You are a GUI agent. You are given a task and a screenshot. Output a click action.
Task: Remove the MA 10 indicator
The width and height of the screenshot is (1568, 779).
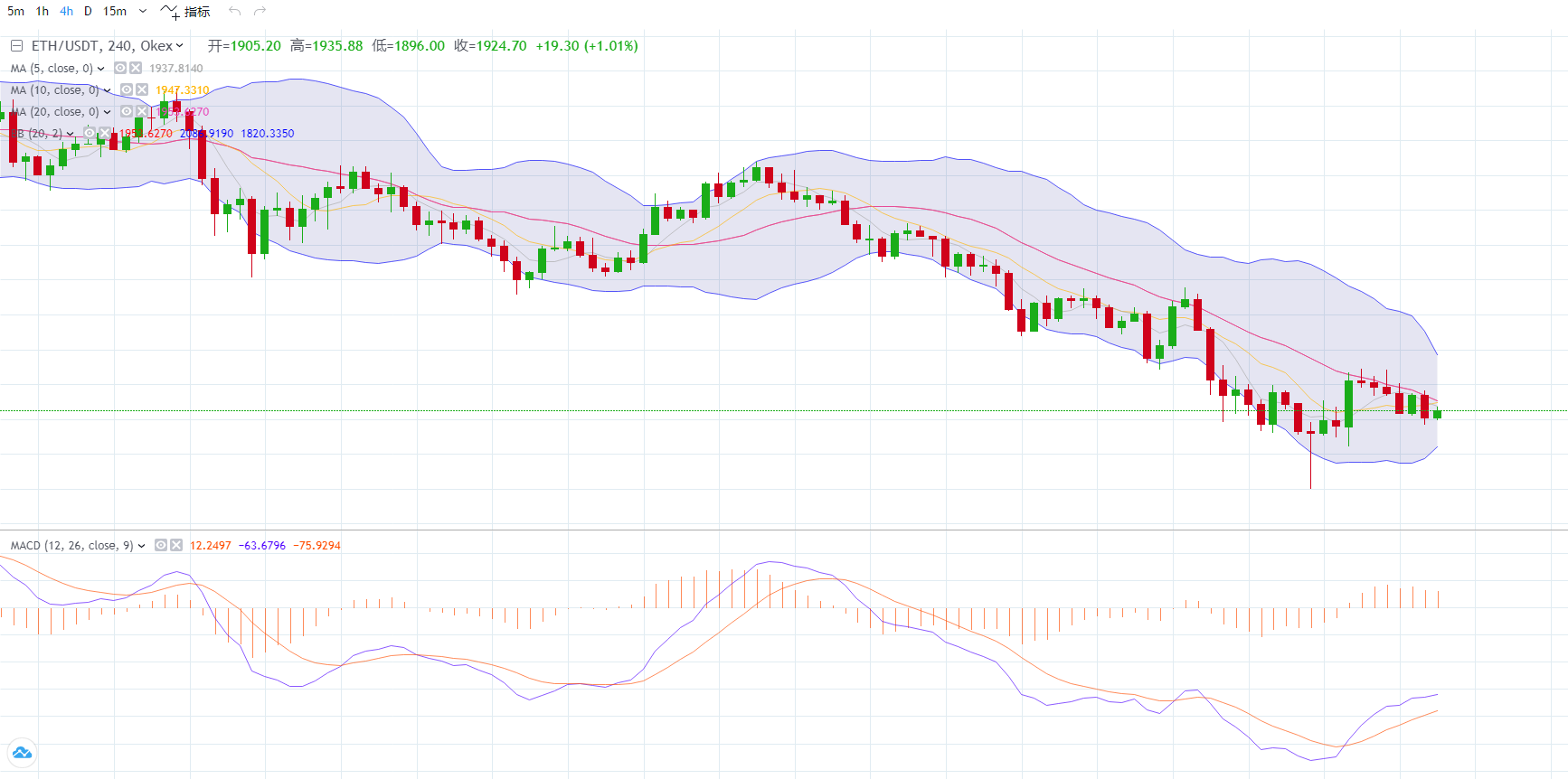142,89
